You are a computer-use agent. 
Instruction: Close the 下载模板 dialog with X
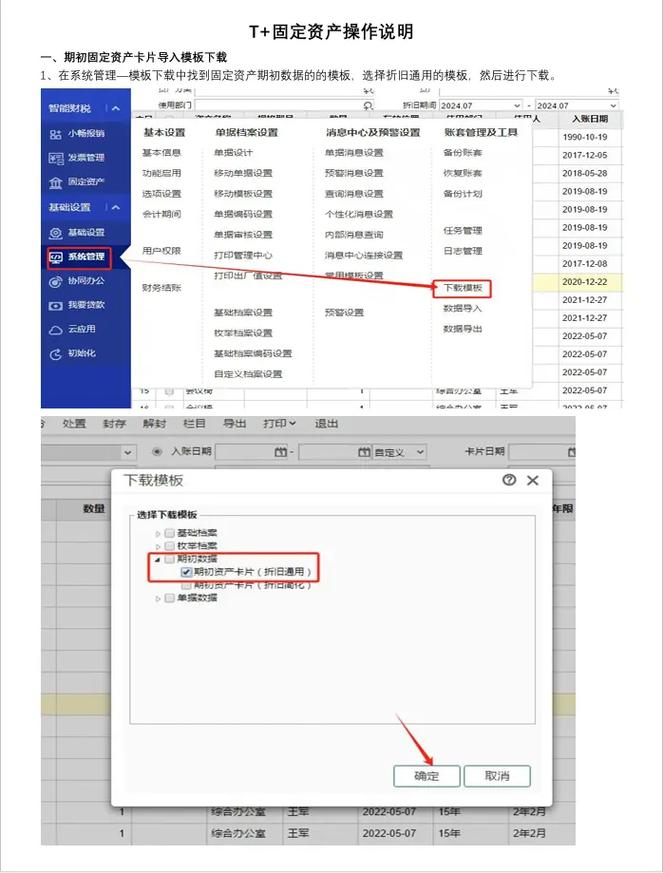(533, 480)
